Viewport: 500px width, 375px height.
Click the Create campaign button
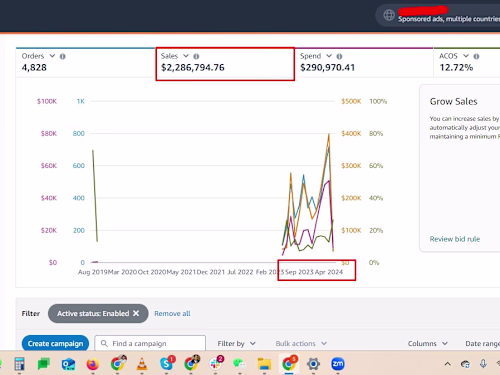55,343
